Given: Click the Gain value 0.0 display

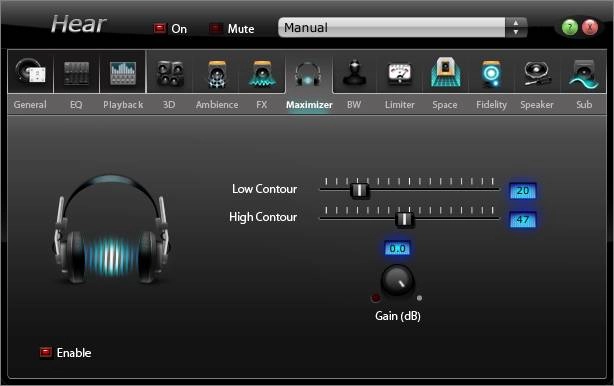Looking at the screenshot, I should click(x=397, y=249).
